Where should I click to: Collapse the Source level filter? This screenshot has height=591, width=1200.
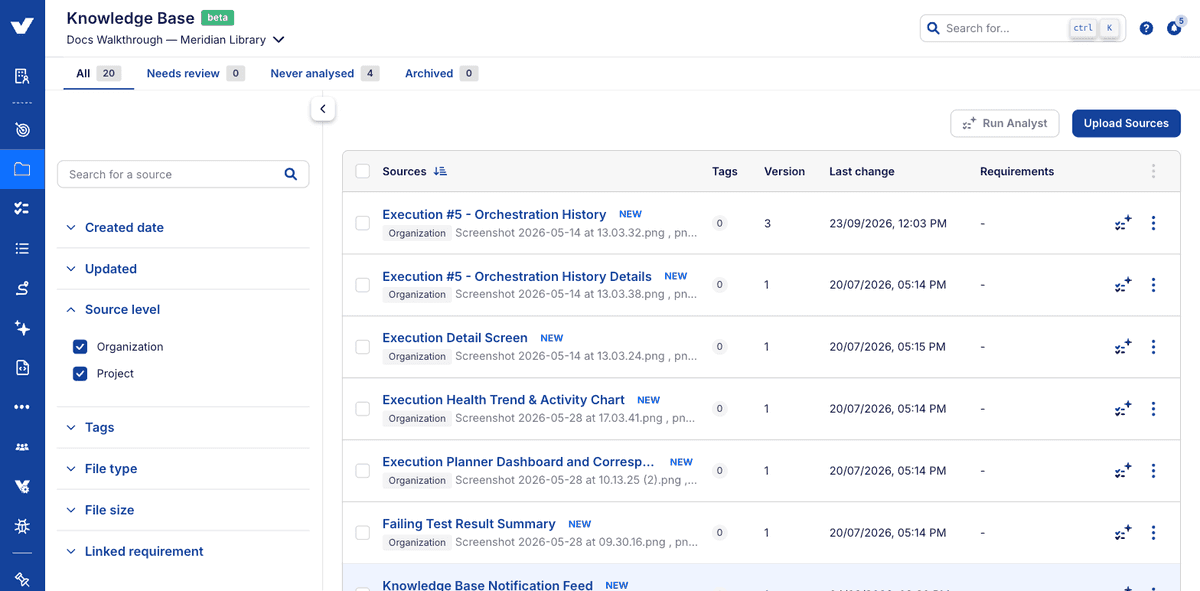pyautogui.click(x=183, y=310)
